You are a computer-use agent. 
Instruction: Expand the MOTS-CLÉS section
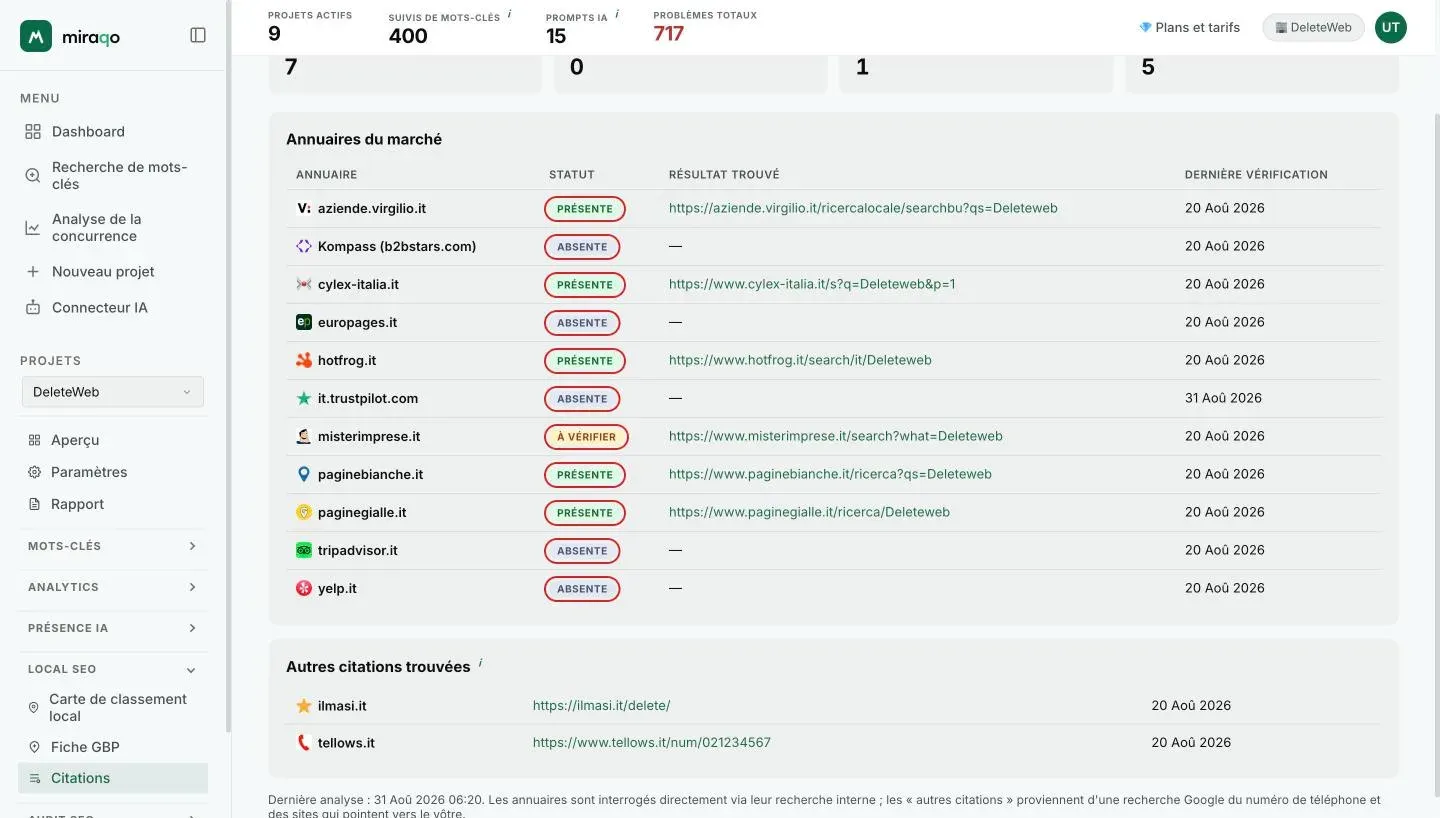[x=113, y=546]
